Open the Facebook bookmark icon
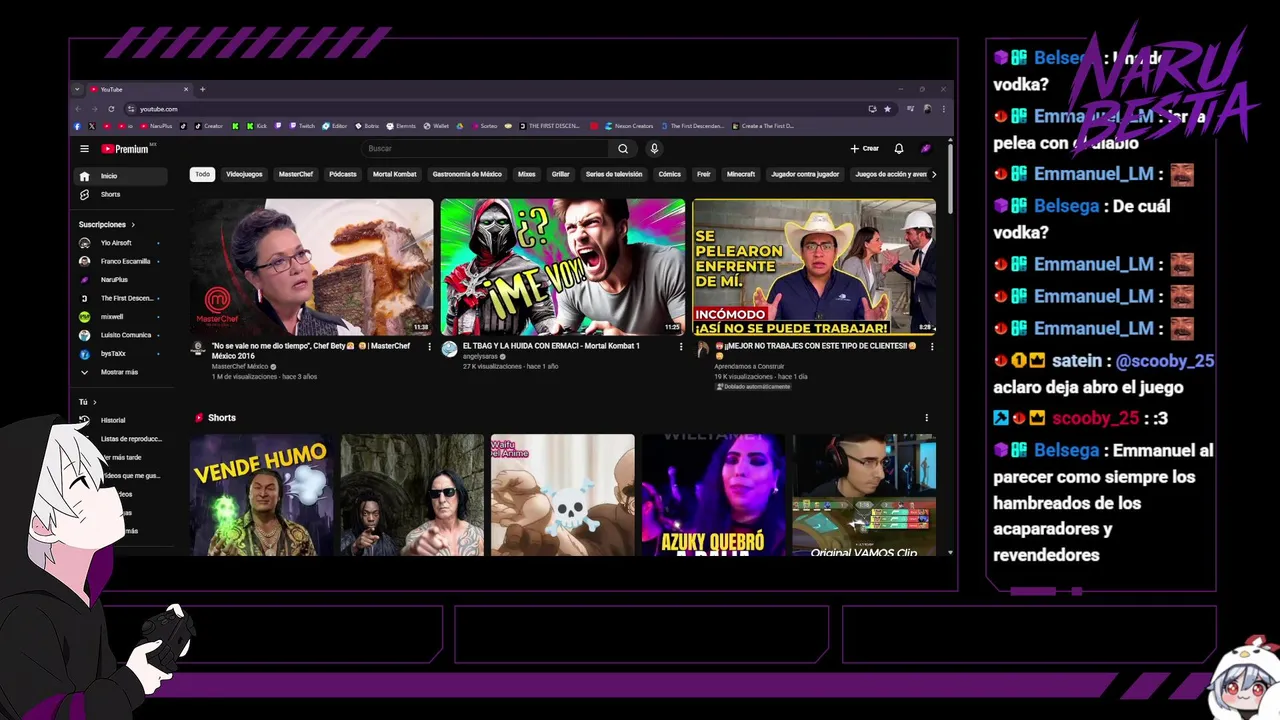 pos(78,126)
